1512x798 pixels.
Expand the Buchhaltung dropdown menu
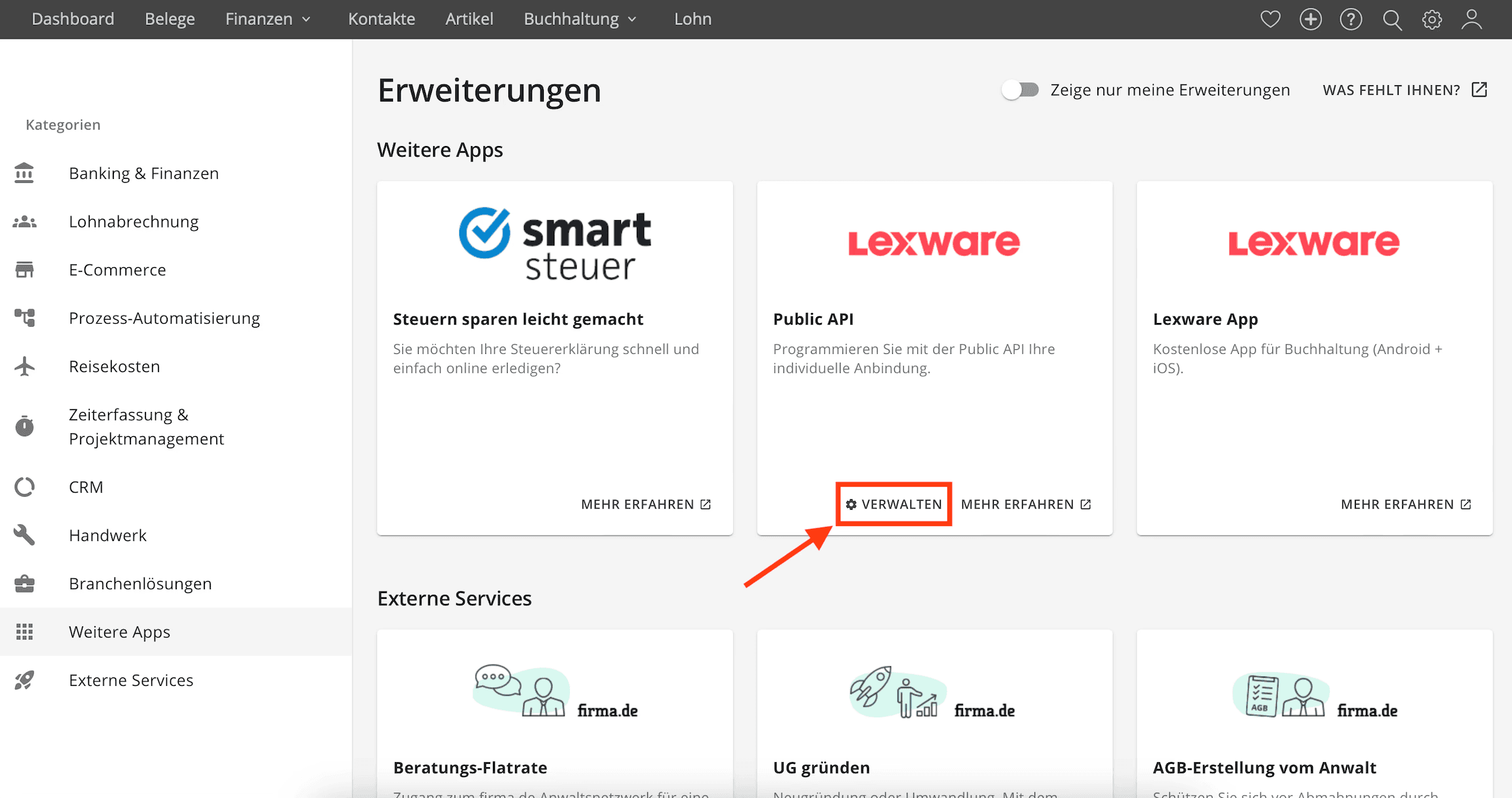[579, 19]
